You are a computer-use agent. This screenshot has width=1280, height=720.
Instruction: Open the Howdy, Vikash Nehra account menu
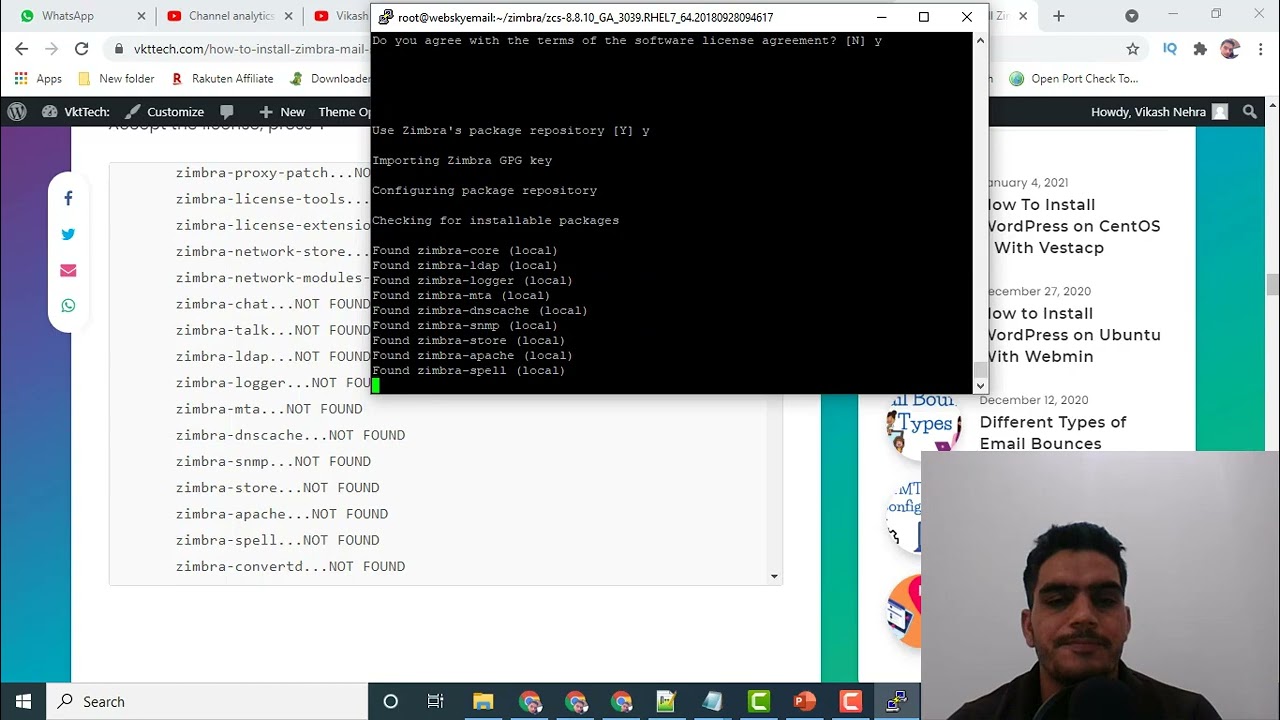click(x=1159, y=112)
